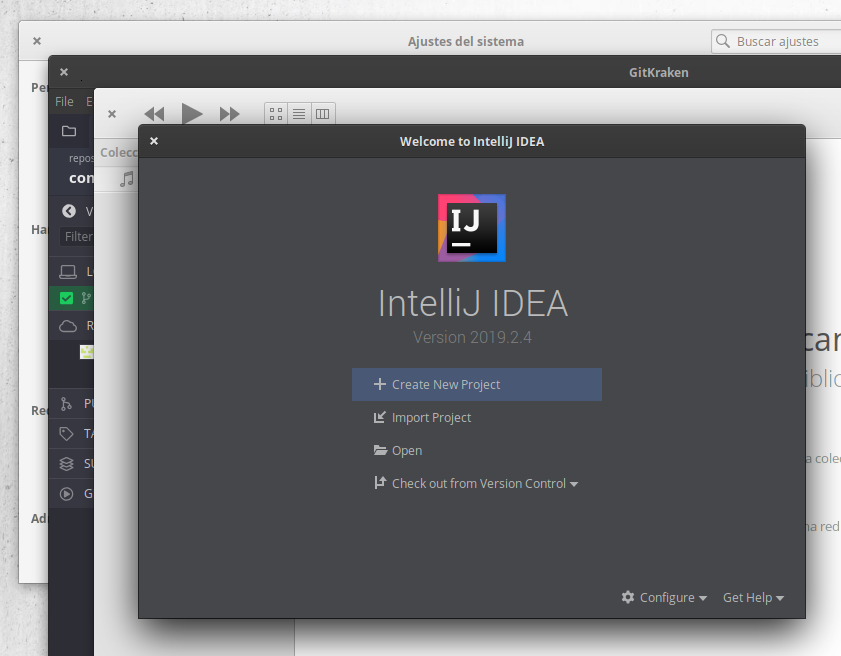This screenshot has width=841, height=656.
Task: Open the Get Help dropdown
Action: [753, 598]
